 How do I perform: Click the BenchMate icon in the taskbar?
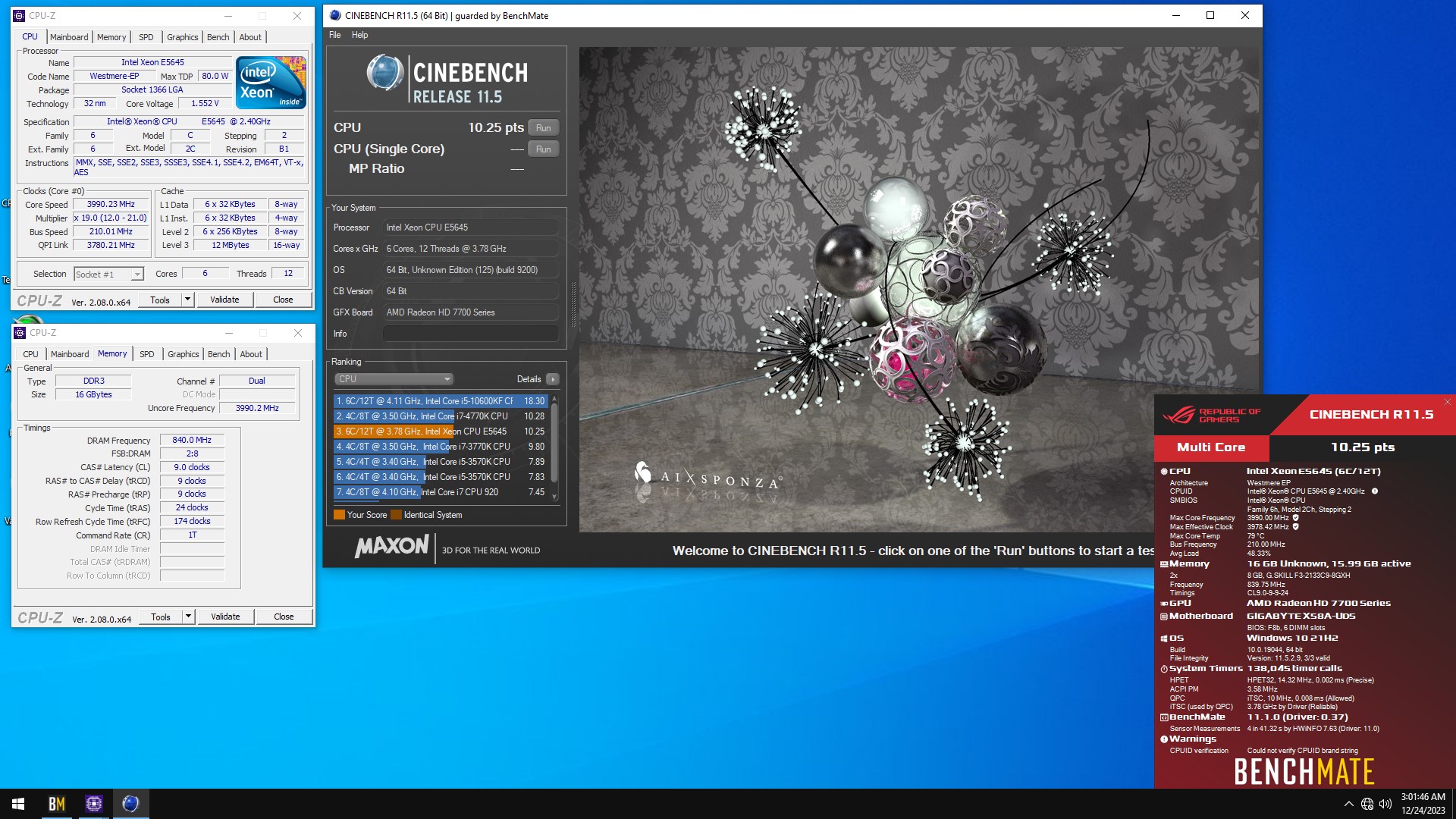point(57,804)
